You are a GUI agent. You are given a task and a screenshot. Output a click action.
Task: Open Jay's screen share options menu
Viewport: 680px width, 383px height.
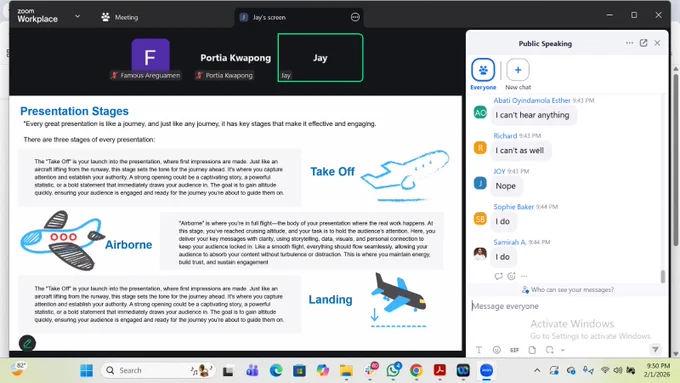click(355, 17)
